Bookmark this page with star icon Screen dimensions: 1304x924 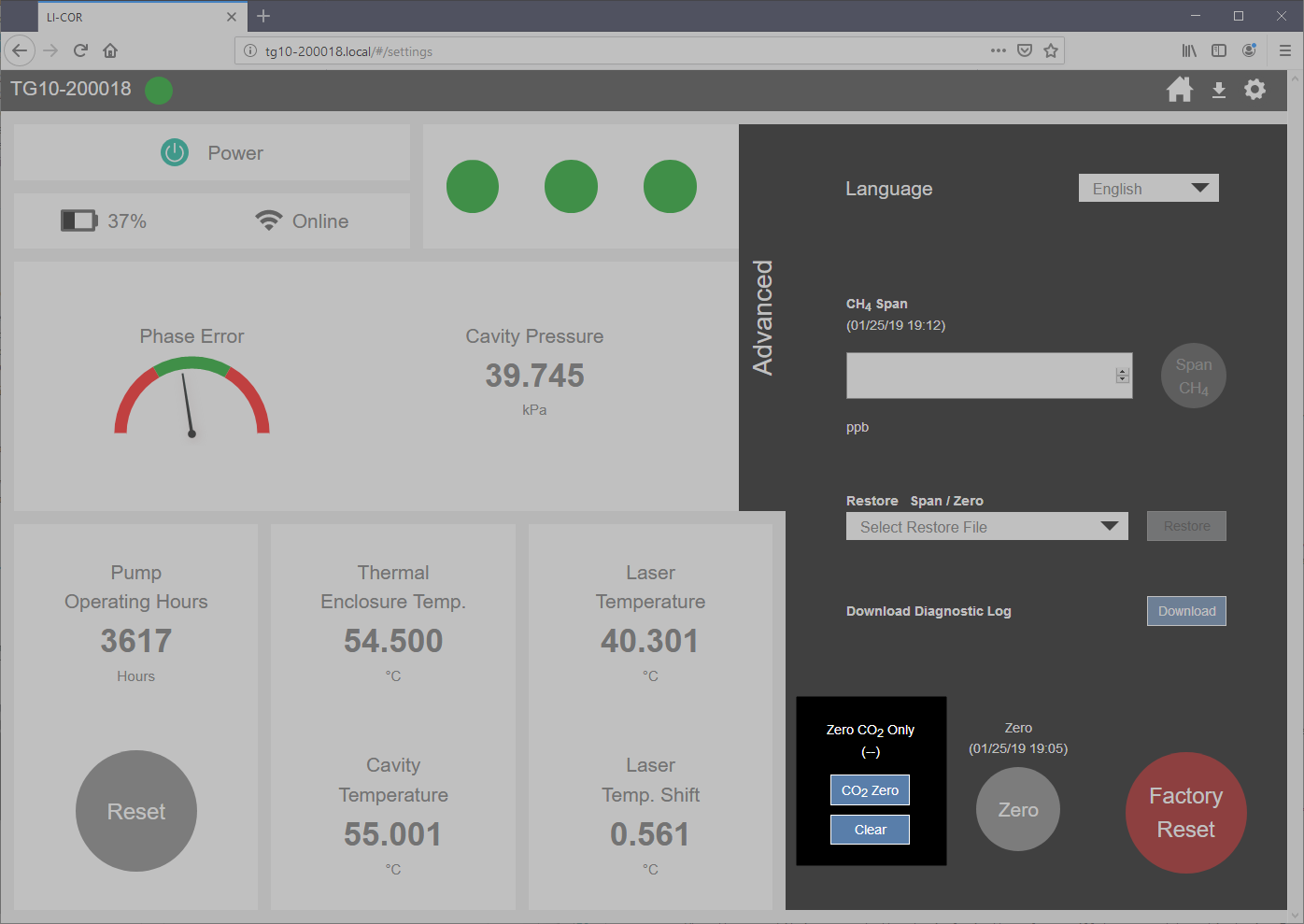pyautogui.click(x=1051, y=50)
